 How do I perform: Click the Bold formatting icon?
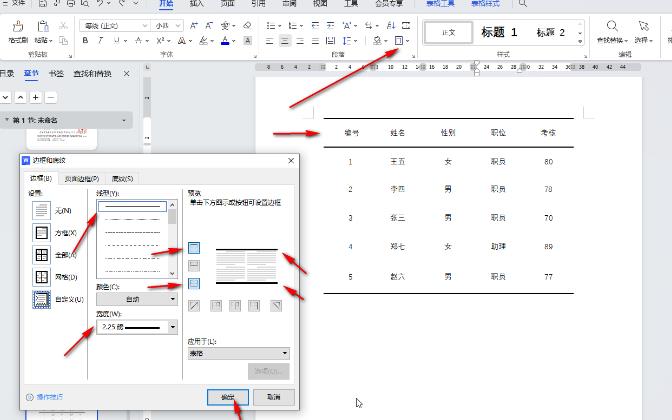(x=86, y=41)
